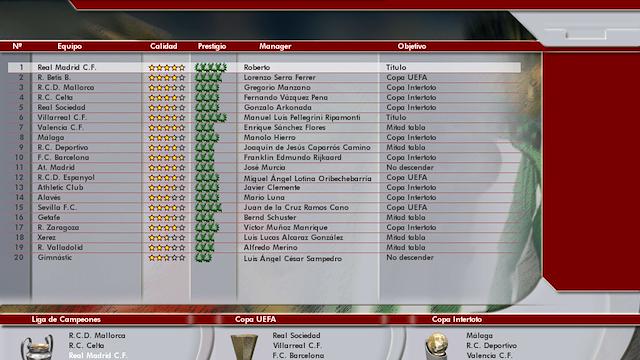Open the Liga de Campeones section header
Viewport: 640px width, 360px height.
click(x=66, y=319)
